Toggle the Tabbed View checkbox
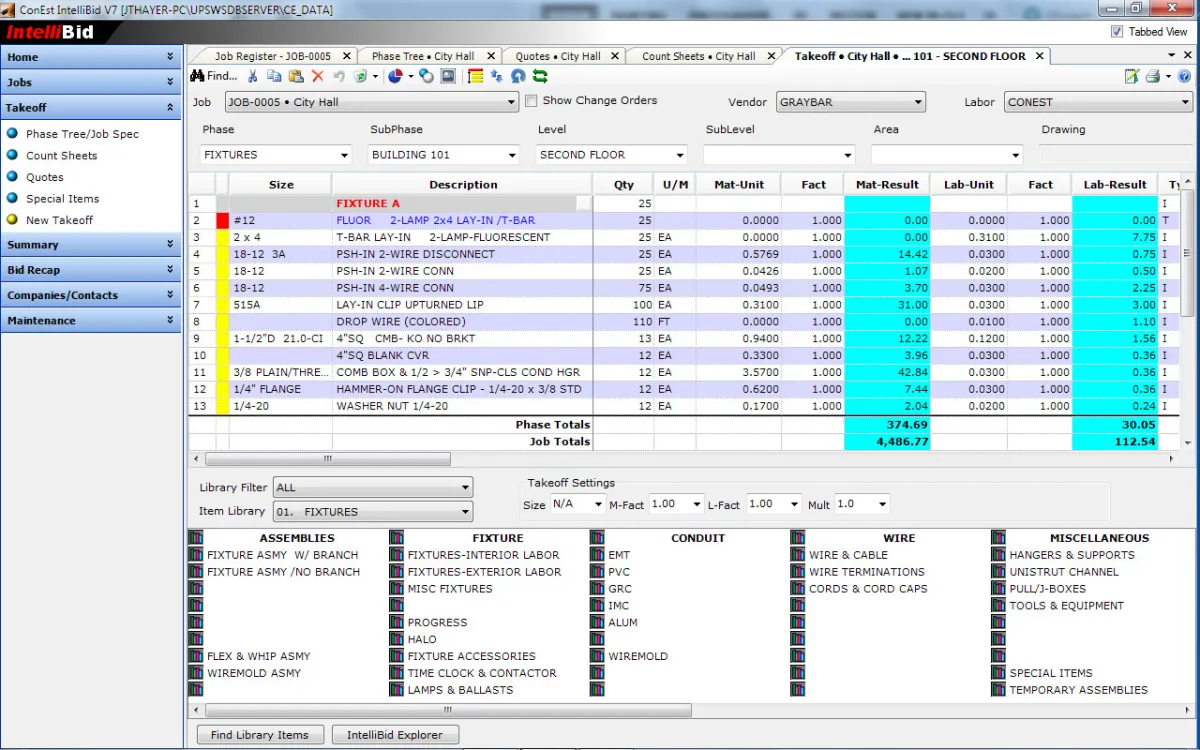The height and width of the screenshot is (750, 1200). pos(1117,32)
